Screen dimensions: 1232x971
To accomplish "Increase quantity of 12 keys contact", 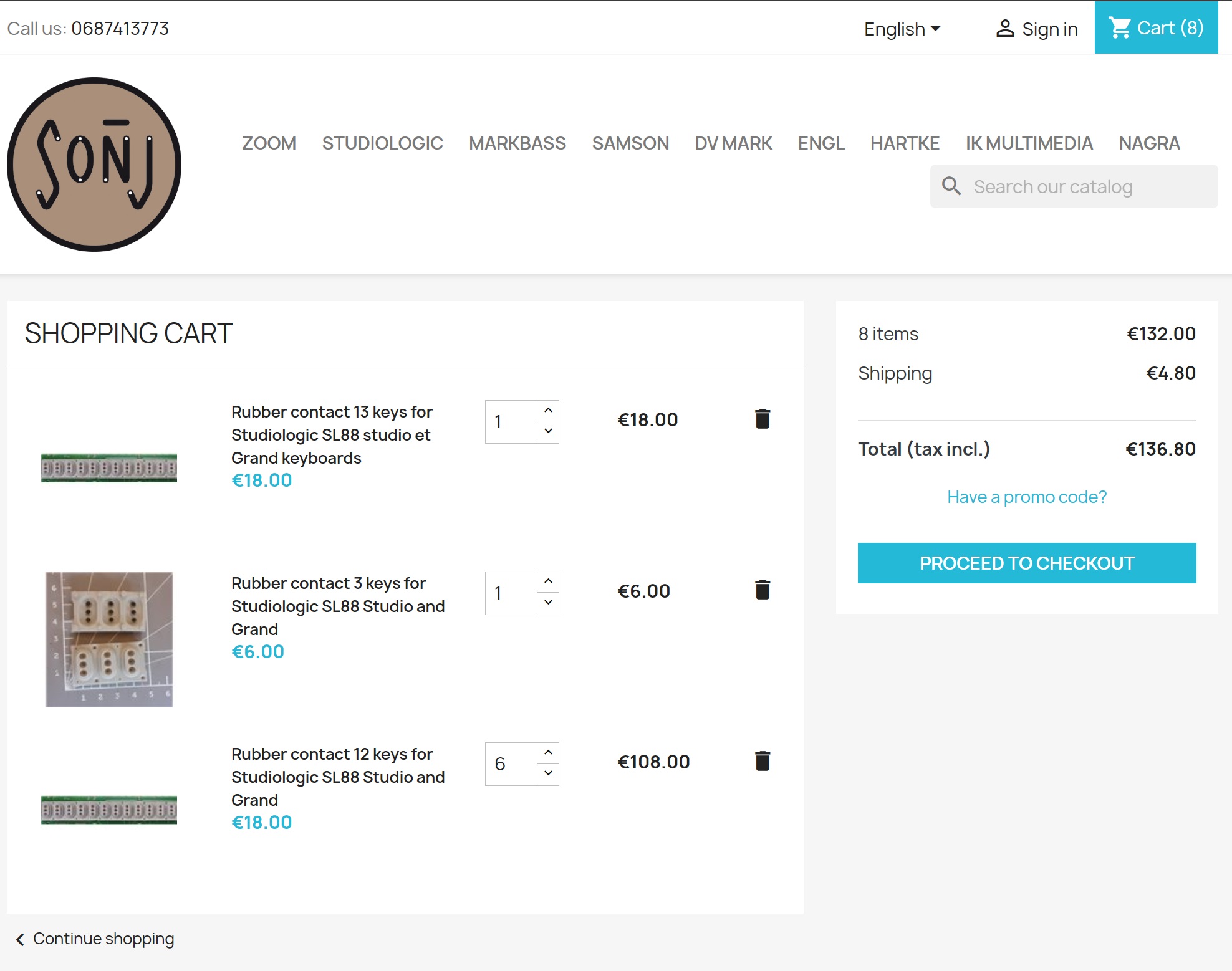I will point(548,753).
